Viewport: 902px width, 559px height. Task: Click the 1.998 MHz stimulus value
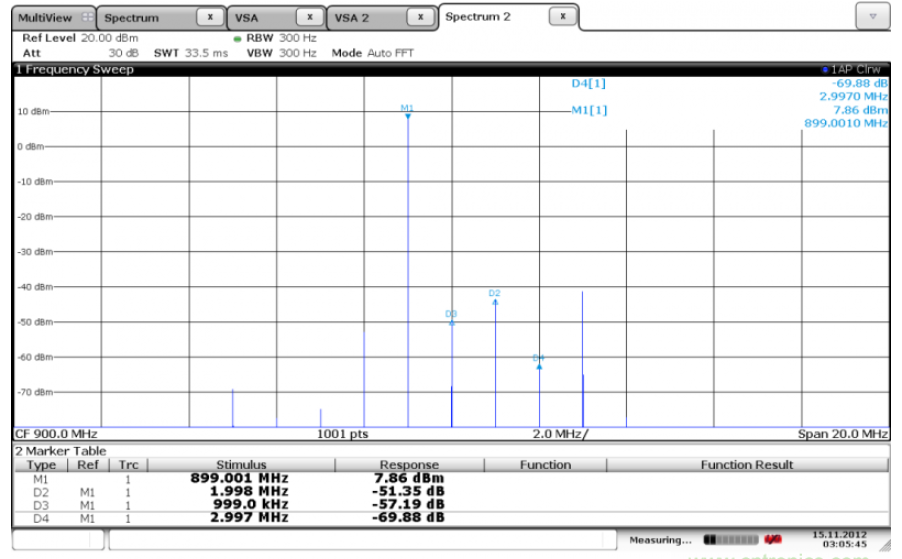(249, 492)
